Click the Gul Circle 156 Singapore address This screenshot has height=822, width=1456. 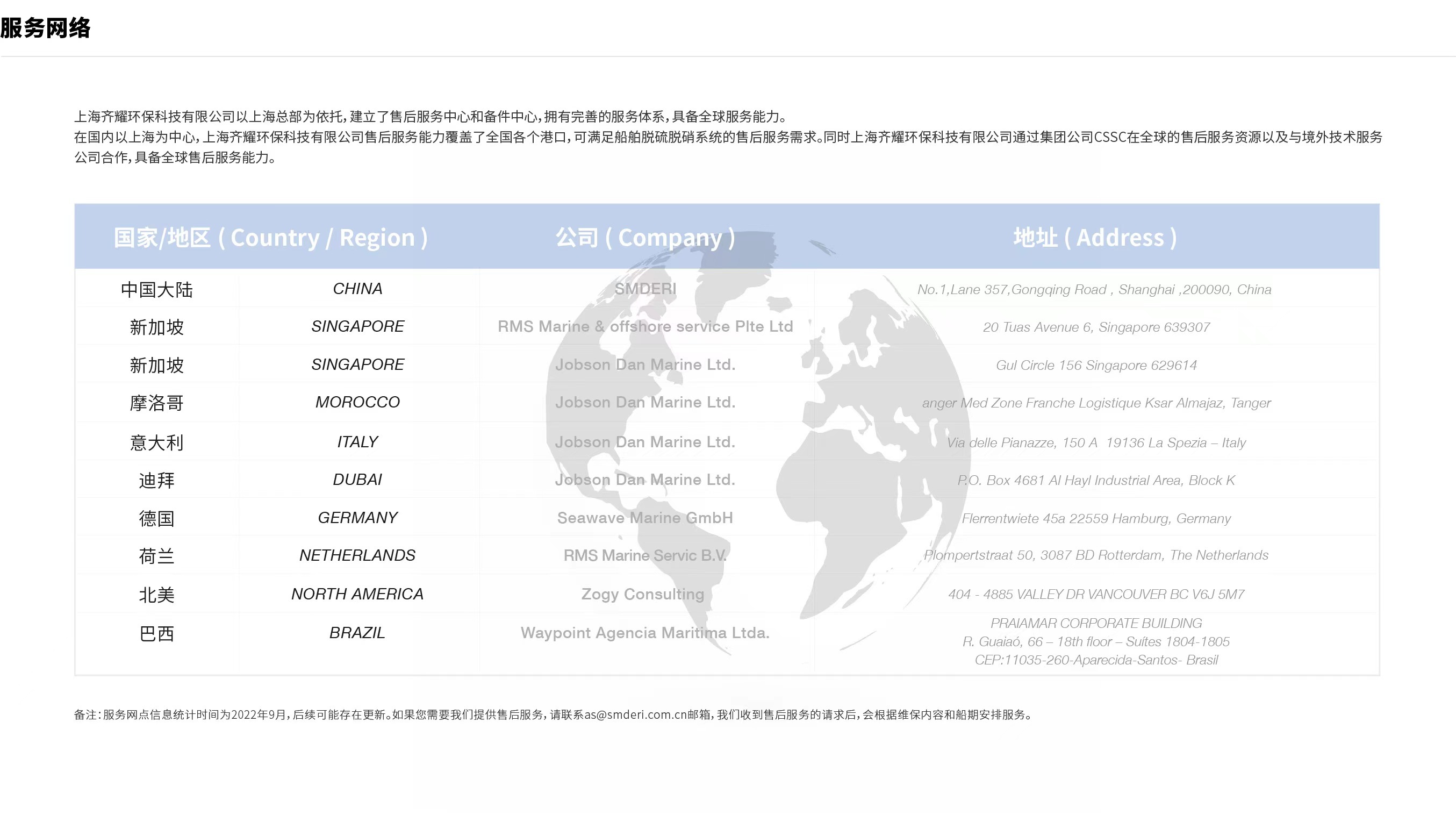[x=1096, y=365]
